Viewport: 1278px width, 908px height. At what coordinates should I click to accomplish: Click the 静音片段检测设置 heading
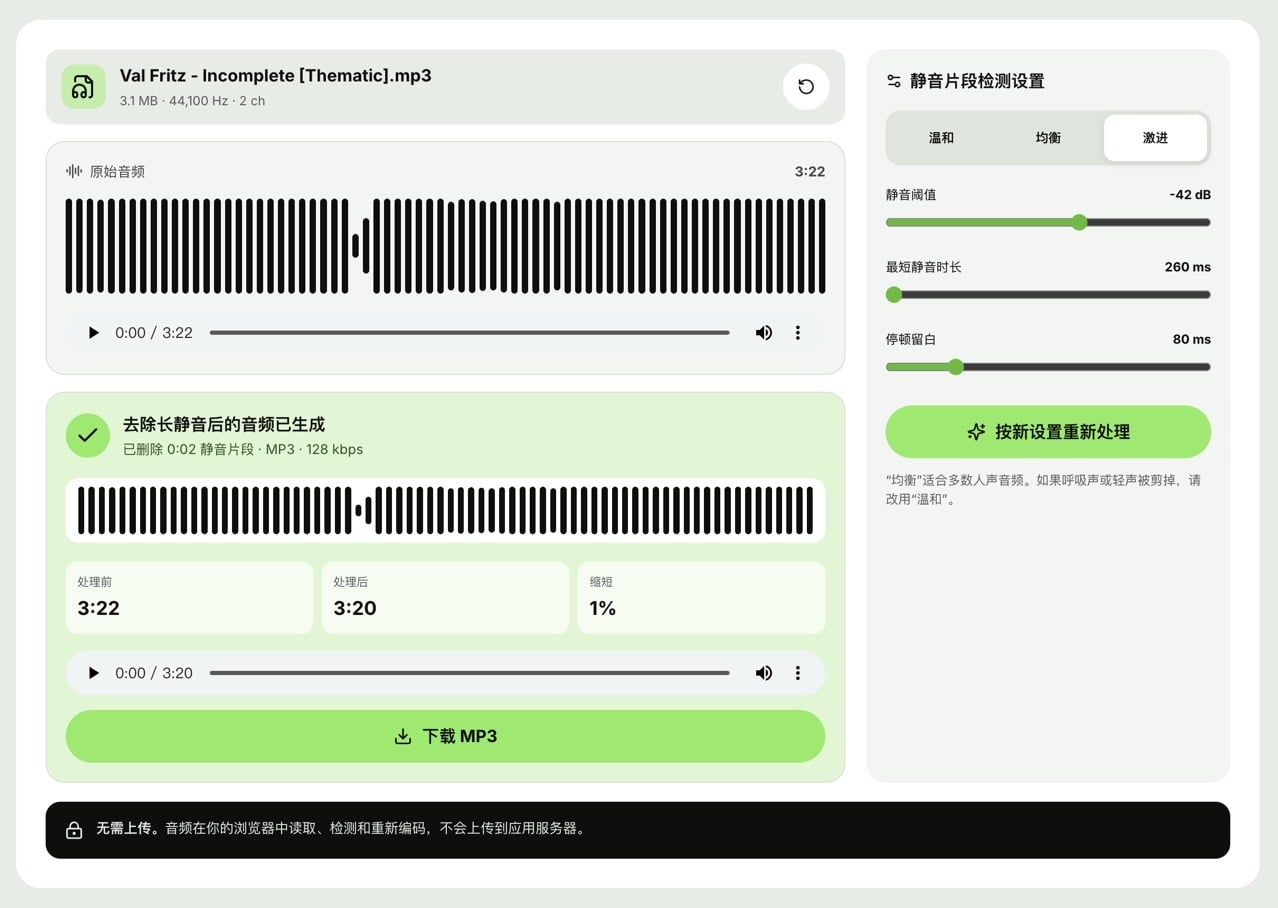coord(977,81)
